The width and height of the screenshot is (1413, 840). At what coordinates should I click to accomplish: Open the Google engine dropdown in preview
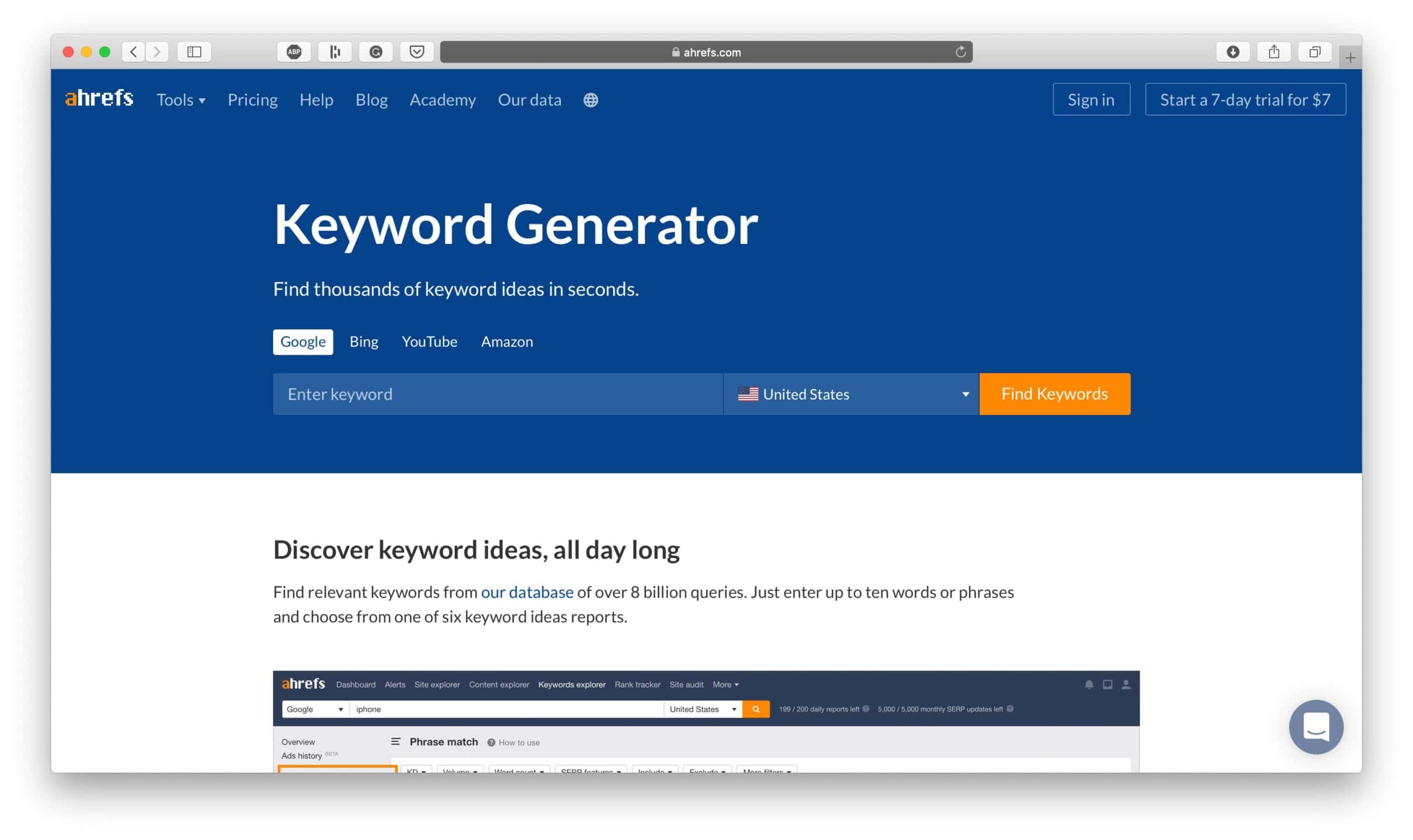[x=315, y=709]
